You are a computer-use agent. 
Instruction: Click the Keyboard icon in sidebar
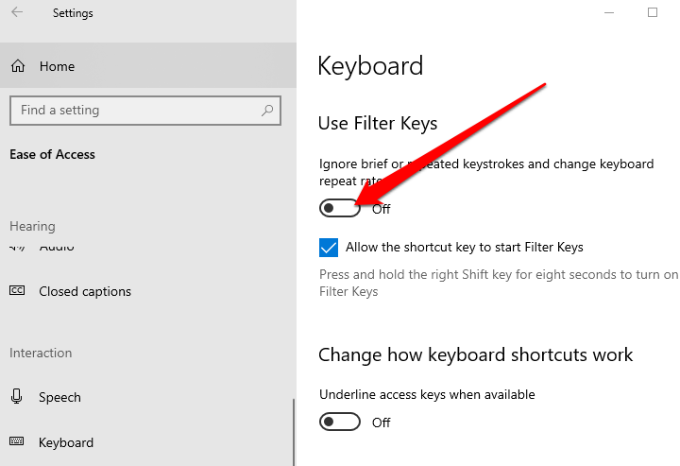point(17,442)
